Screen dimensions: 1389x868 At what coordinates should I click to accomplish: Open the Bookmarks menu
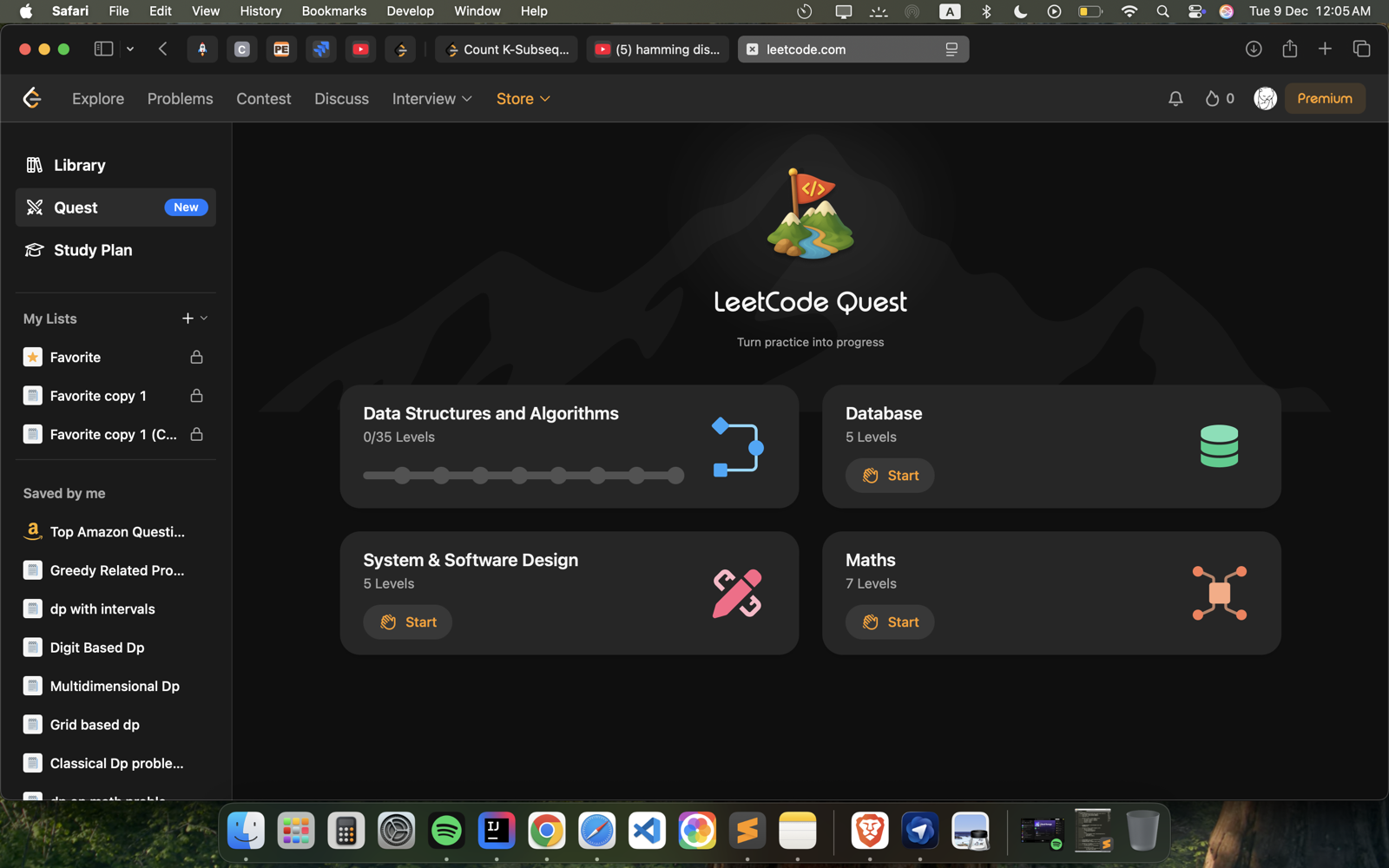click(x=334, y=11)
